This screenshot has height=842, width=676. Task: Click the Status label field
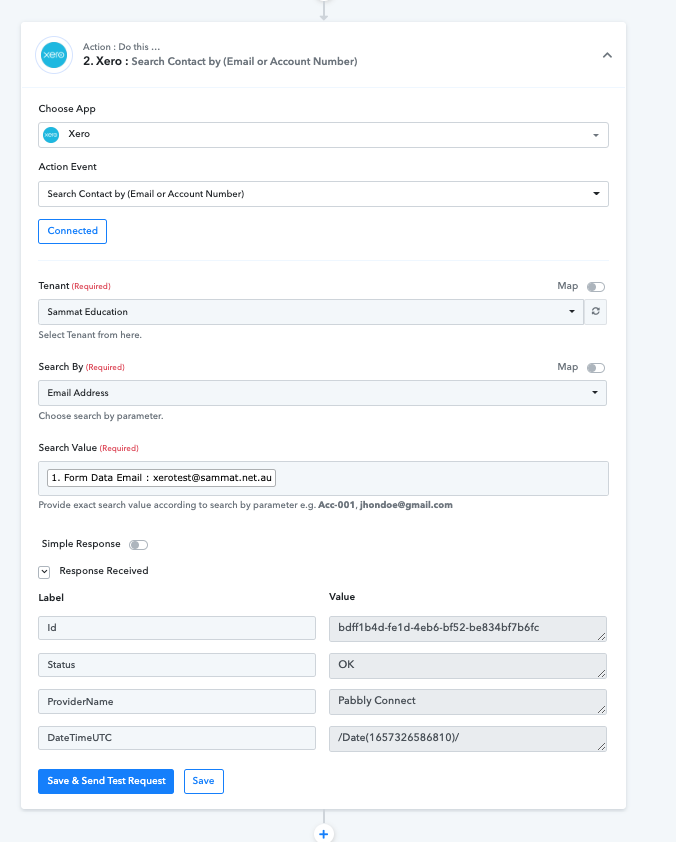tap(177, 665)
